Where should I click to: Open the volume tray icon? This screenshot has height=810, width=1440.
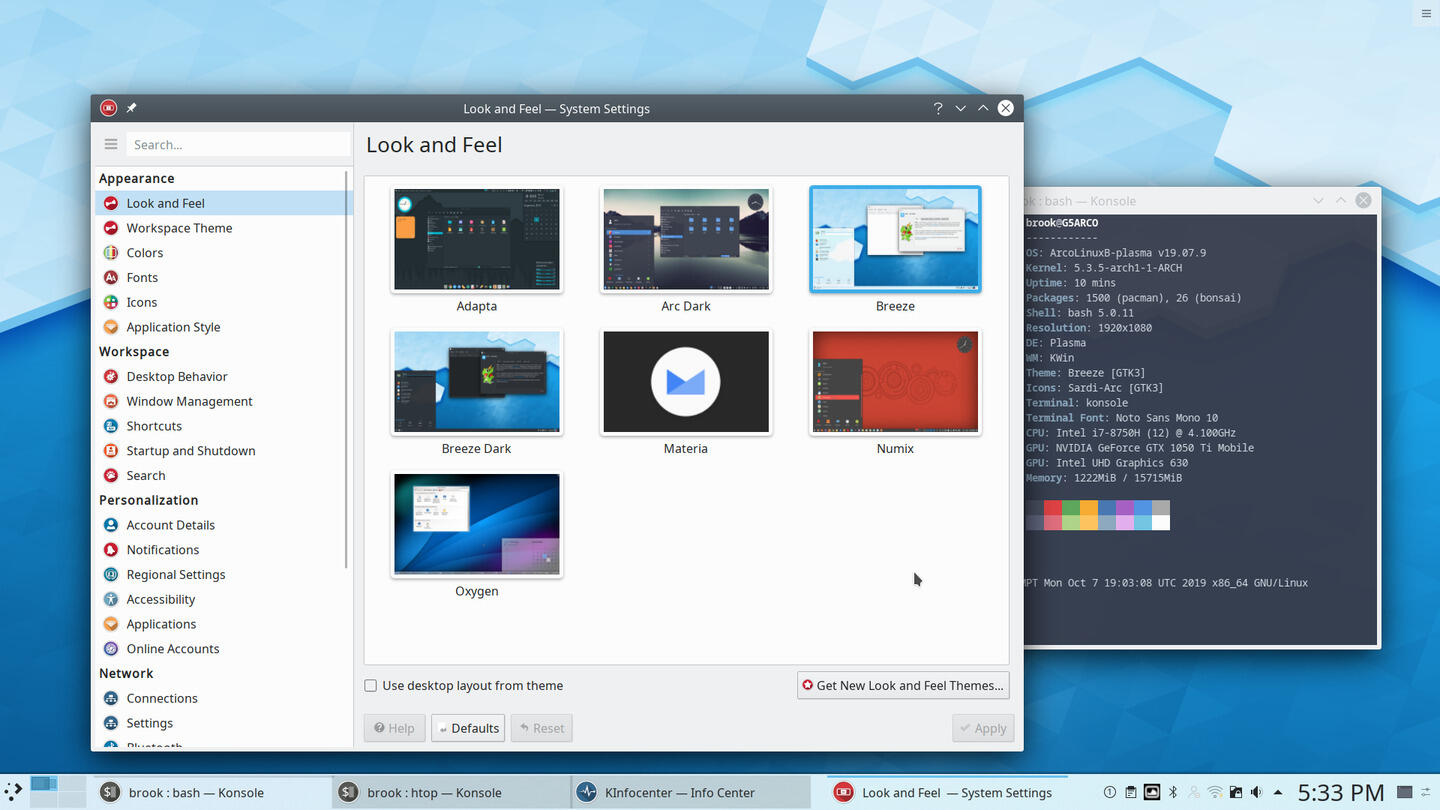(x=1256, y=792)
